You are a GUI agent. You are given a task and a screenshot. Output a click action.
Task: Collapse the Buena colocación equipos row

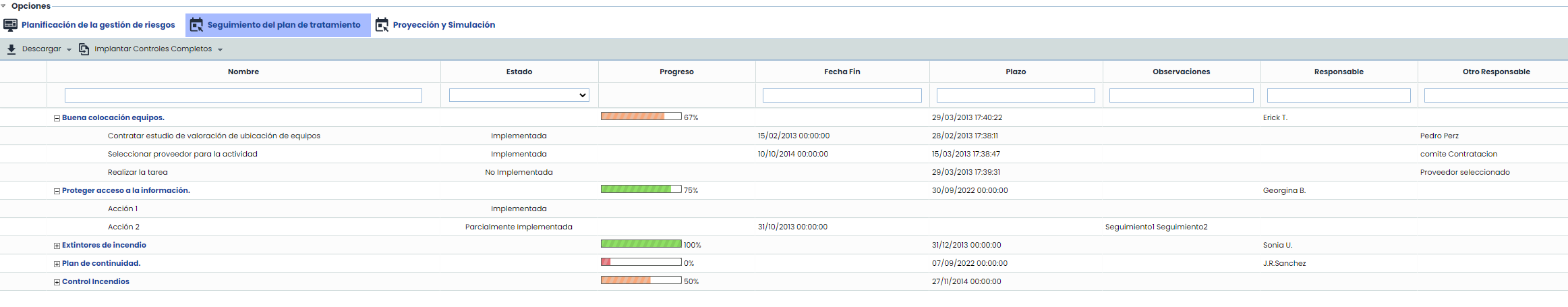pos(57,118)
